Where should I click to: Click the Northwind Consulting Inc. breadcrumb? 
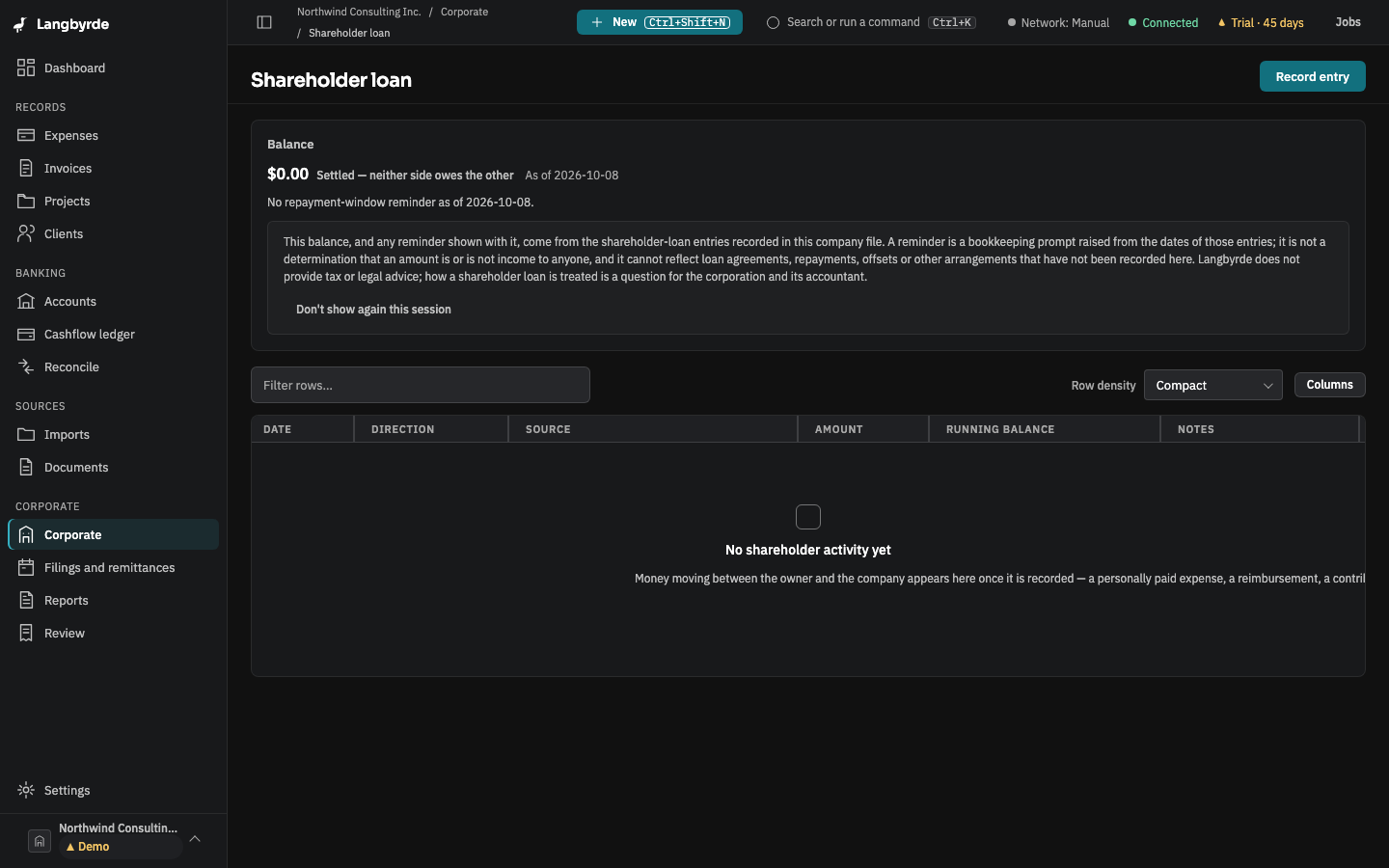tap(359, 12)
